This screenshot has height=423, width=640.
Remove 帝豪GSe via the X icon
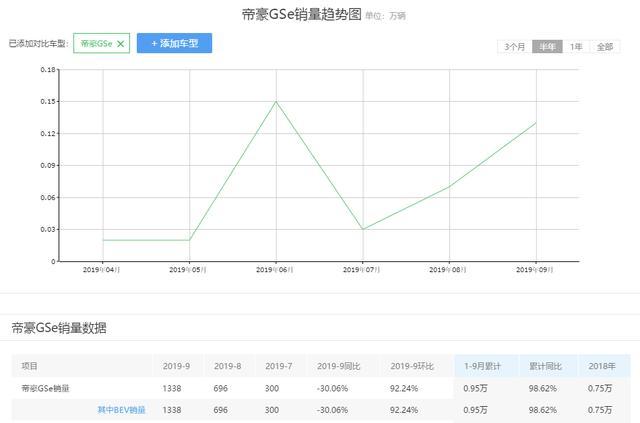coord(120,44)
